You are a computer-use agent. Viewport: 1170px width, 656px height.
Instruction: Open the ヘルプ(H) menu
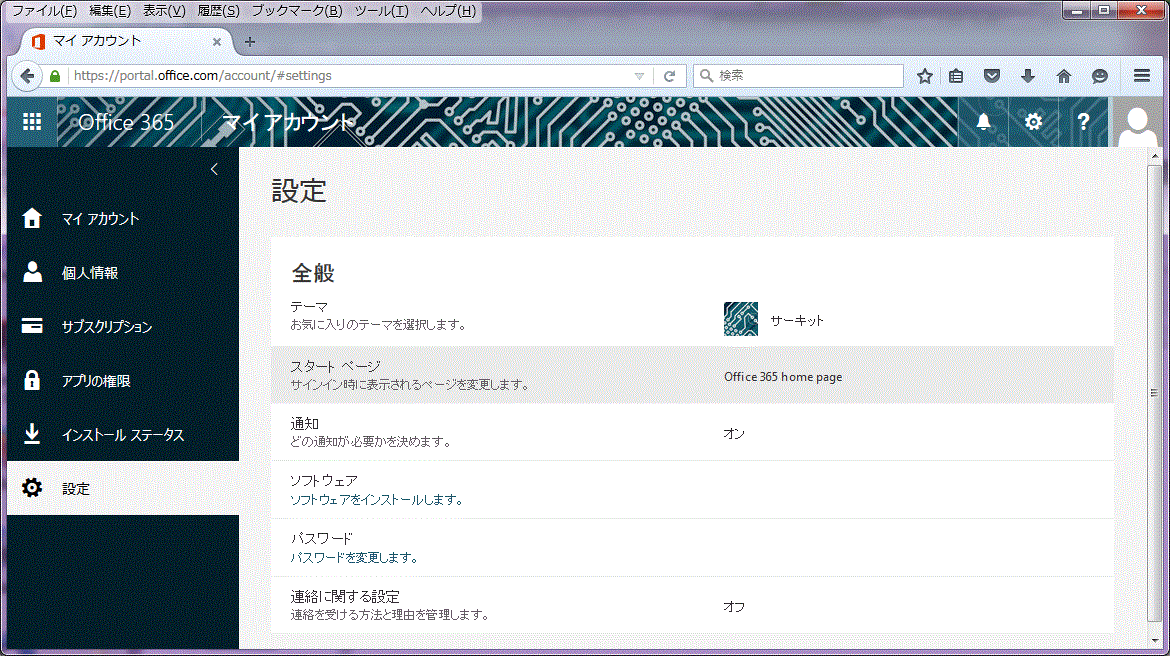coord(448,10)
